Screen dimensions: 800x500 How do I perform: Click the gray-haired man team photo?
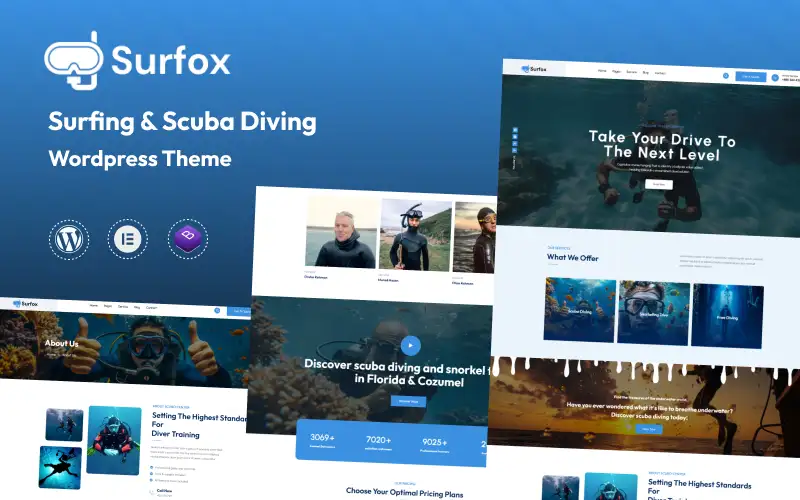[342, 233]
